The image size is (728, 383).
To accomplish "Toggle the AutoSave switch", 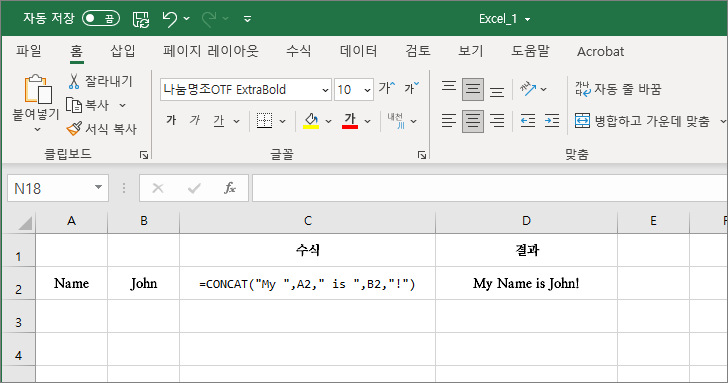I will (101, 19).
